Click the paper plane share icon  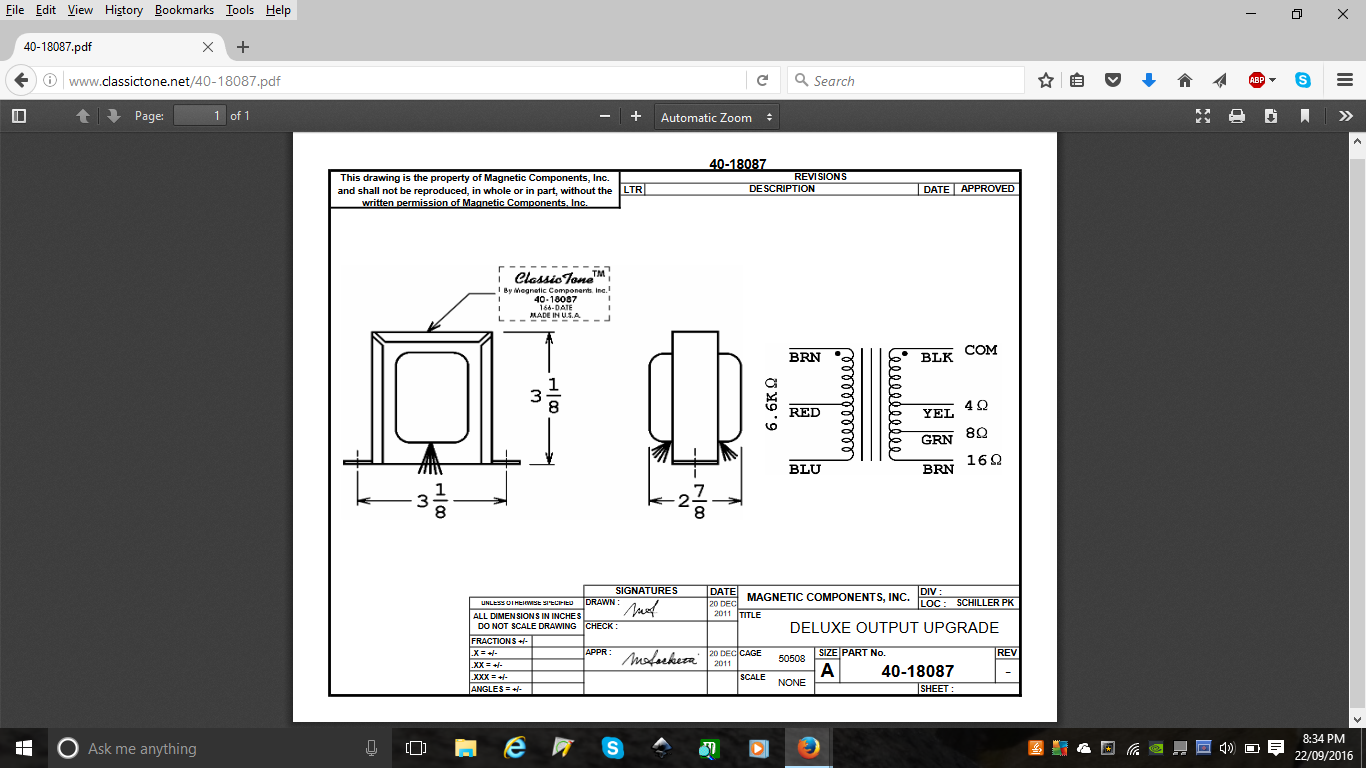[1220, 80]
